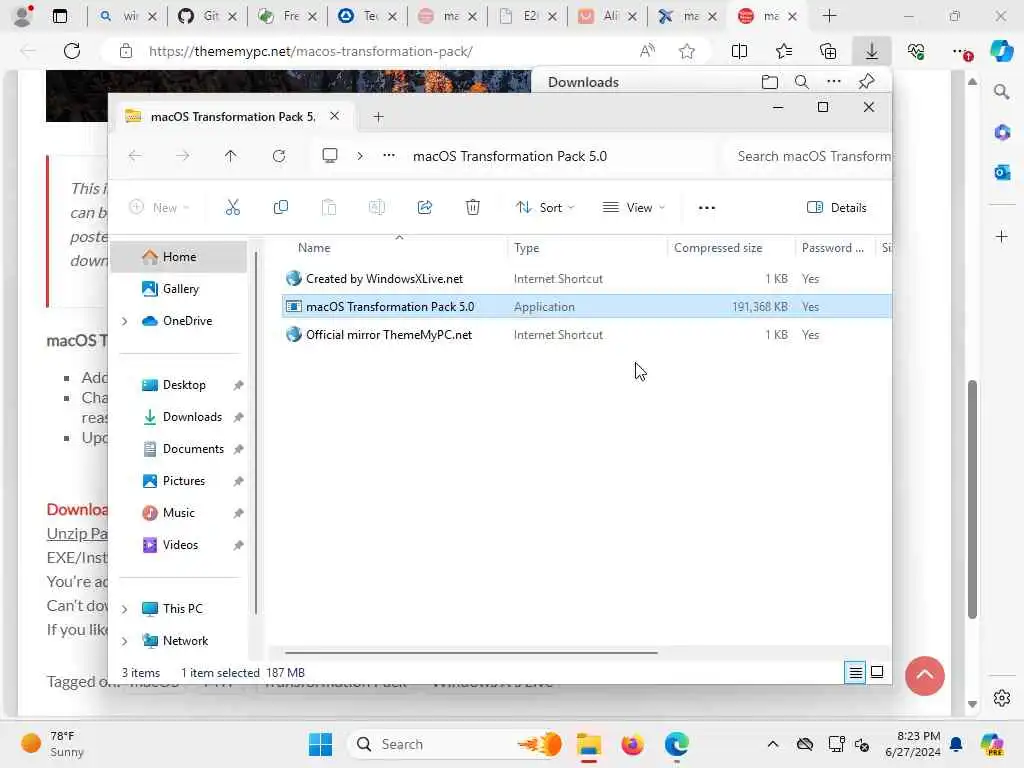Open Edge Collections icon
Screen dimensions: 1024x768
click(x=828, y=51)
